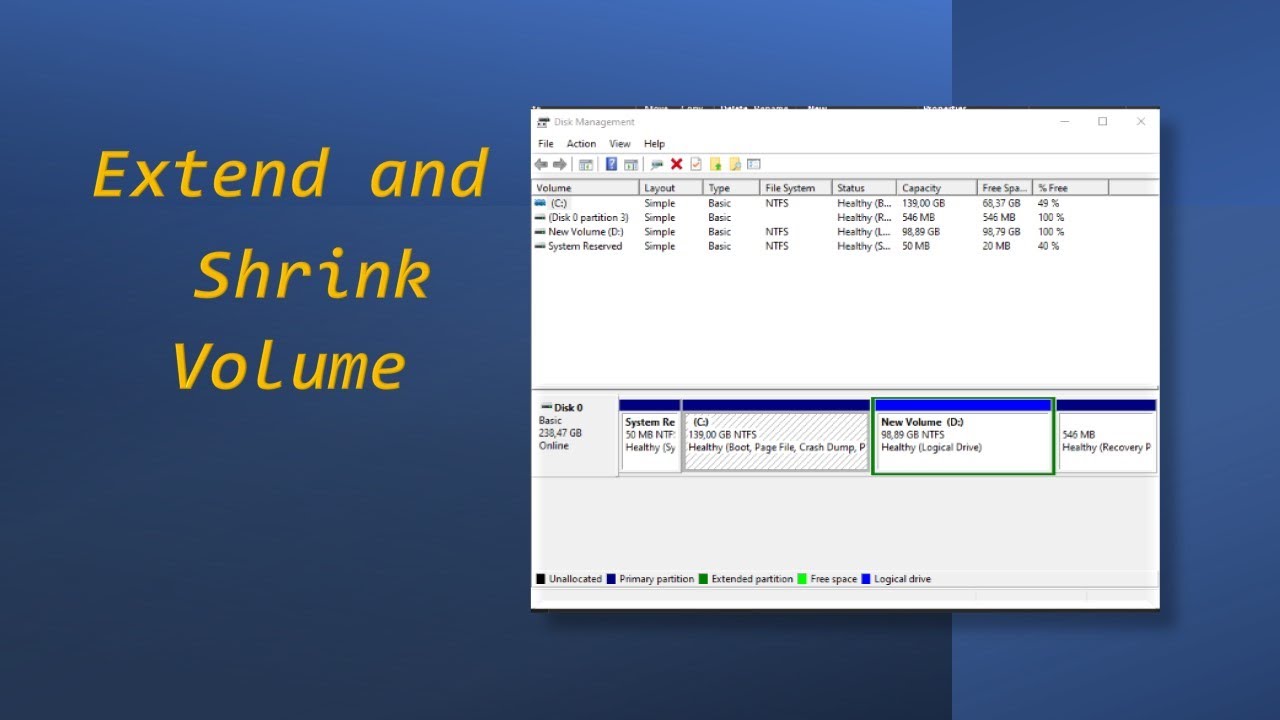Select the Disk 0 Basic 238,47 GB label

pos(575,436)
